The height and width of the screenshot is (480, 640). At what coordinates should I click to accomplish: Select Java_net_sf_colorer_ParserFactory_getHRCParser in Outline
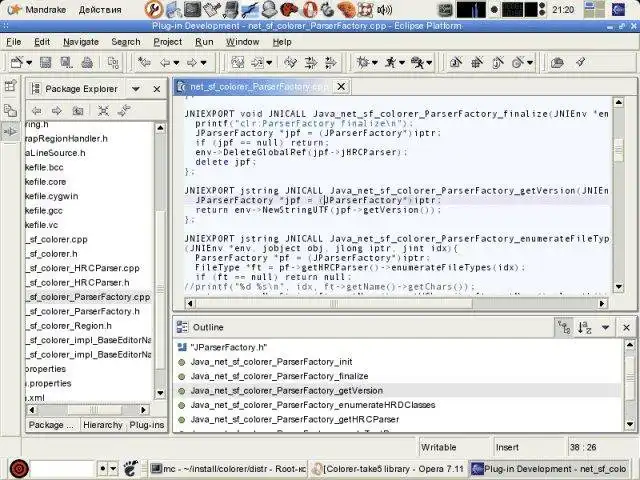[x=295, y=420]
